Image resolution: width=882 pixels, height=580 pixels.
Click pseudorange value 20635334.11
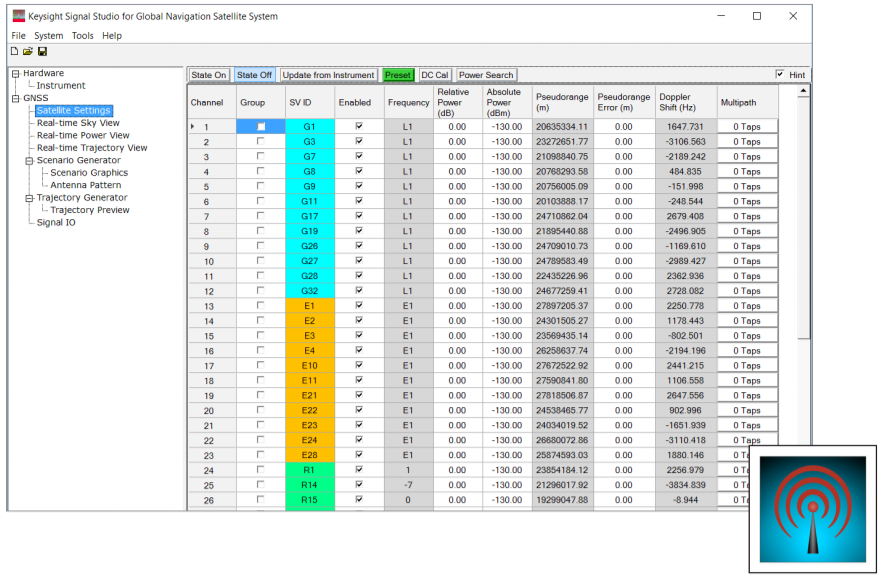point(562,127)
